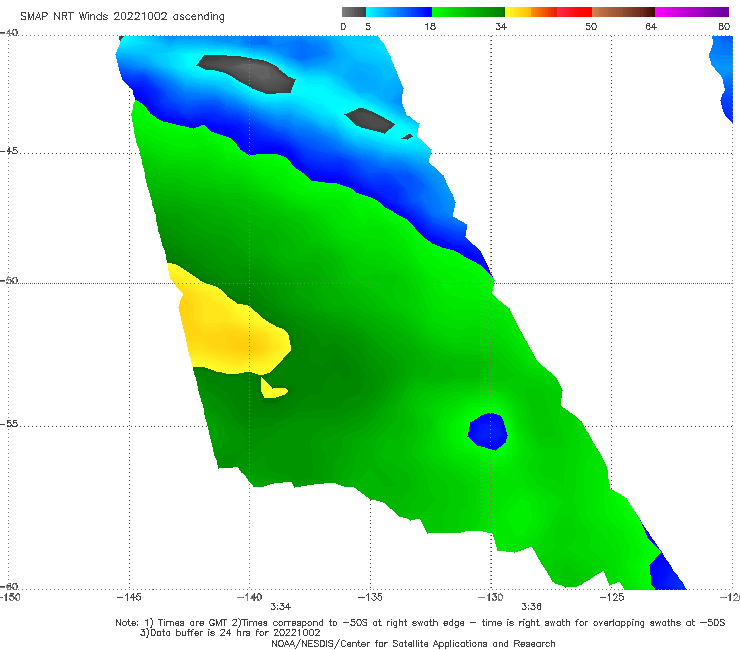Viewport: 740px width, 650px height.
Task: Click the green 18-34 color bar segment
Action: (x=468, y=12)
